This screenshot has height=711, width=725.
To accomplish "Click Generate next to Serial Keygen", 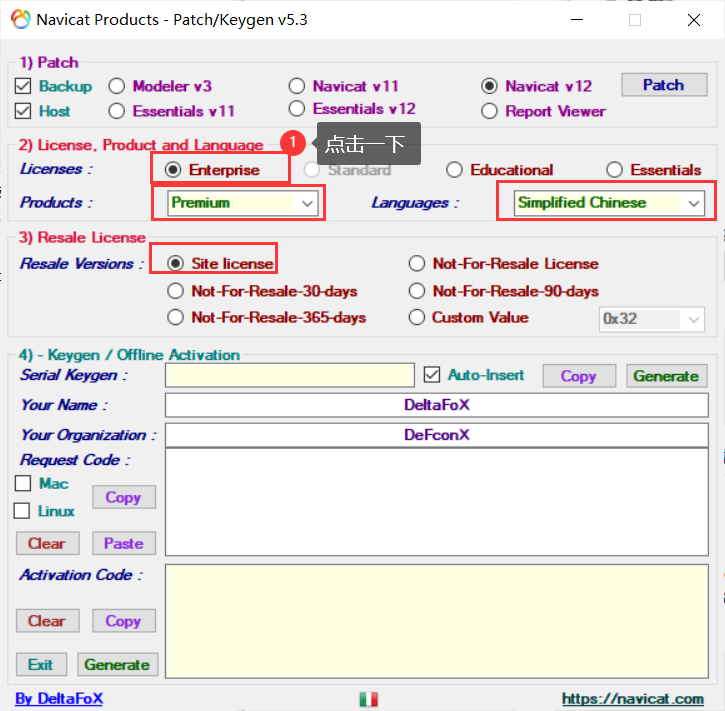I will (x=666, y=376).
